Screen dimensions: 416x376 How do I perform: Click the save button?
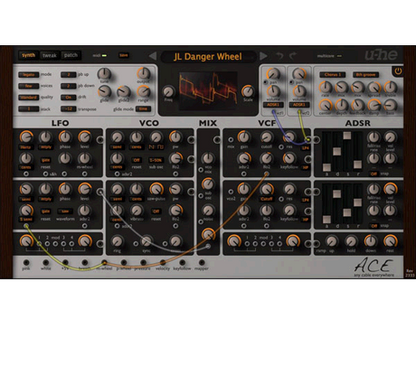point(124,55)
